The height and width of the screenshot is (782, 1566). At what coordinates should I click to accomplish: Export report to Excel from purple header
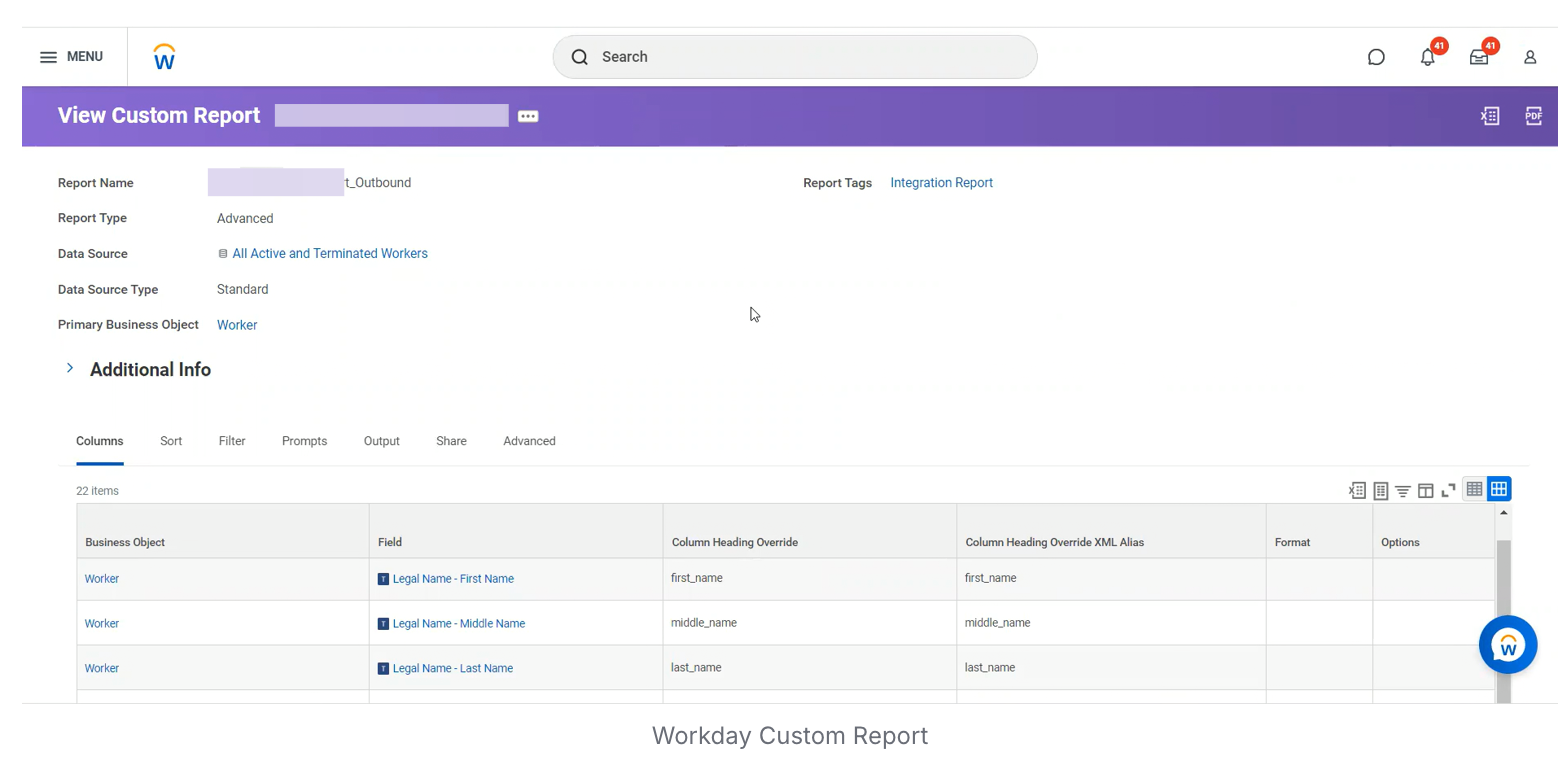click(1489, 116)
